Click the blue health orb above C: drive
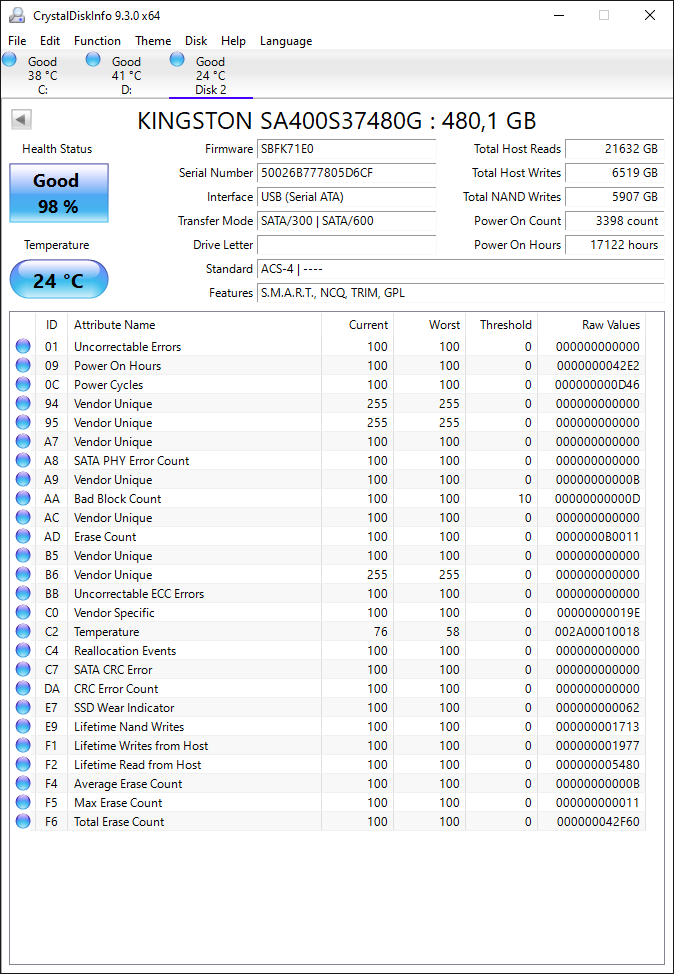The height and width of the screenshot is (974, 674). click(9, 59)
